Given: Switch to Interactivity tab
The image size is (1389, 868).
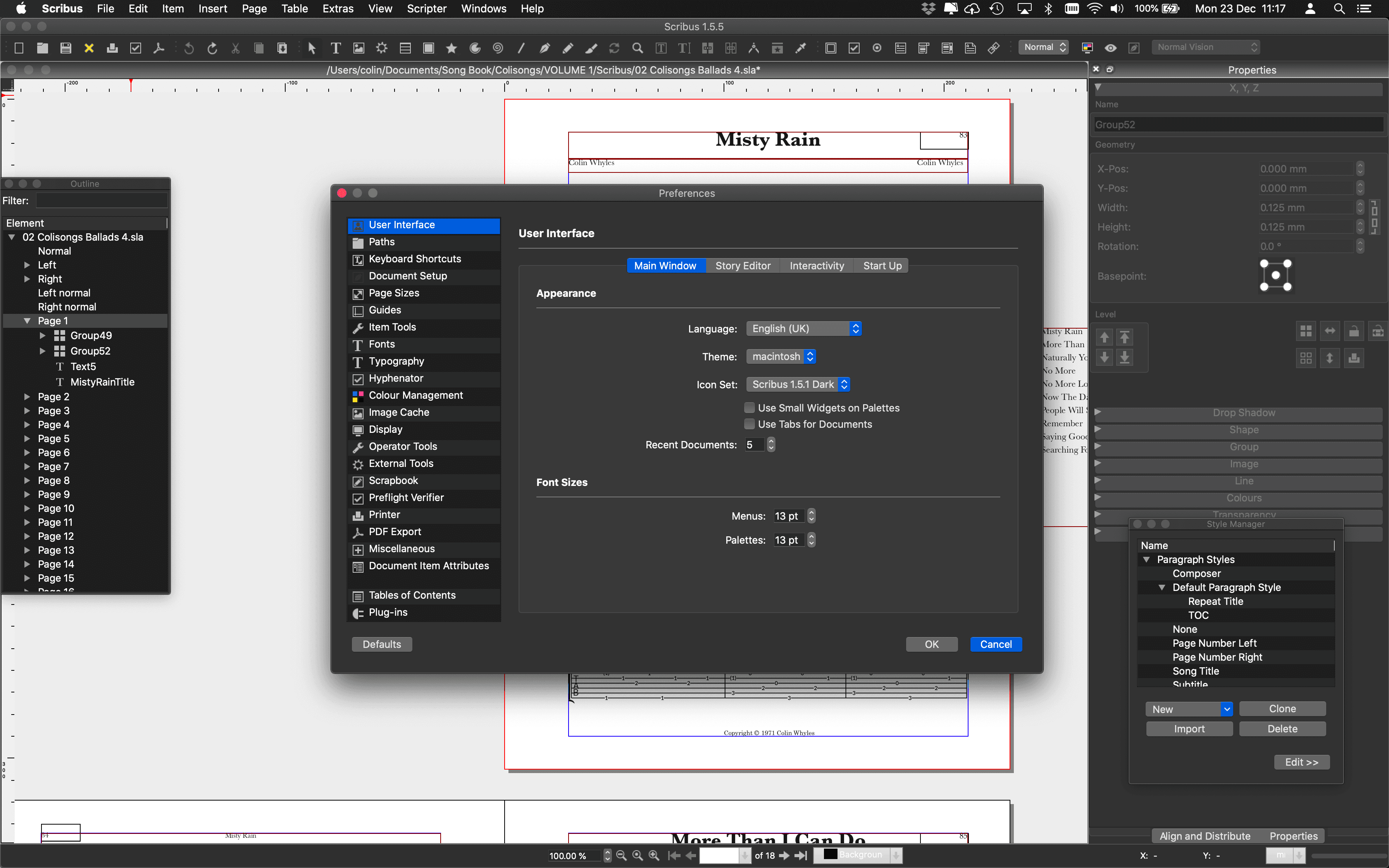Looking at the screenshot, I should [817, 266].
